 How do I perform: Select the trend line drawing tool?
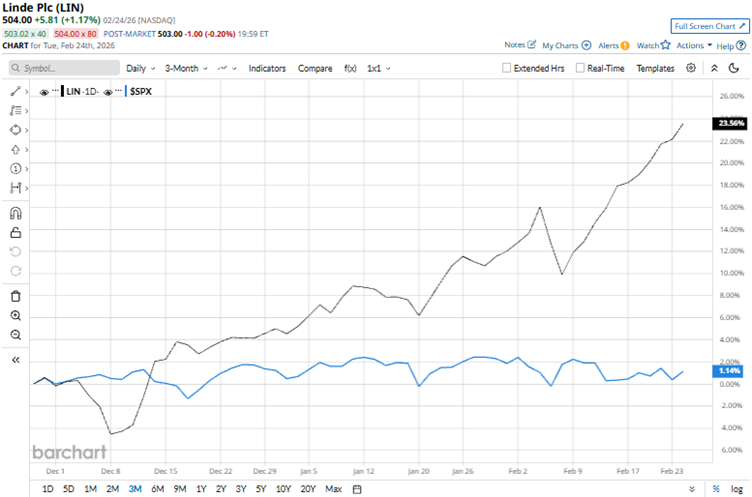click(15, 91)
